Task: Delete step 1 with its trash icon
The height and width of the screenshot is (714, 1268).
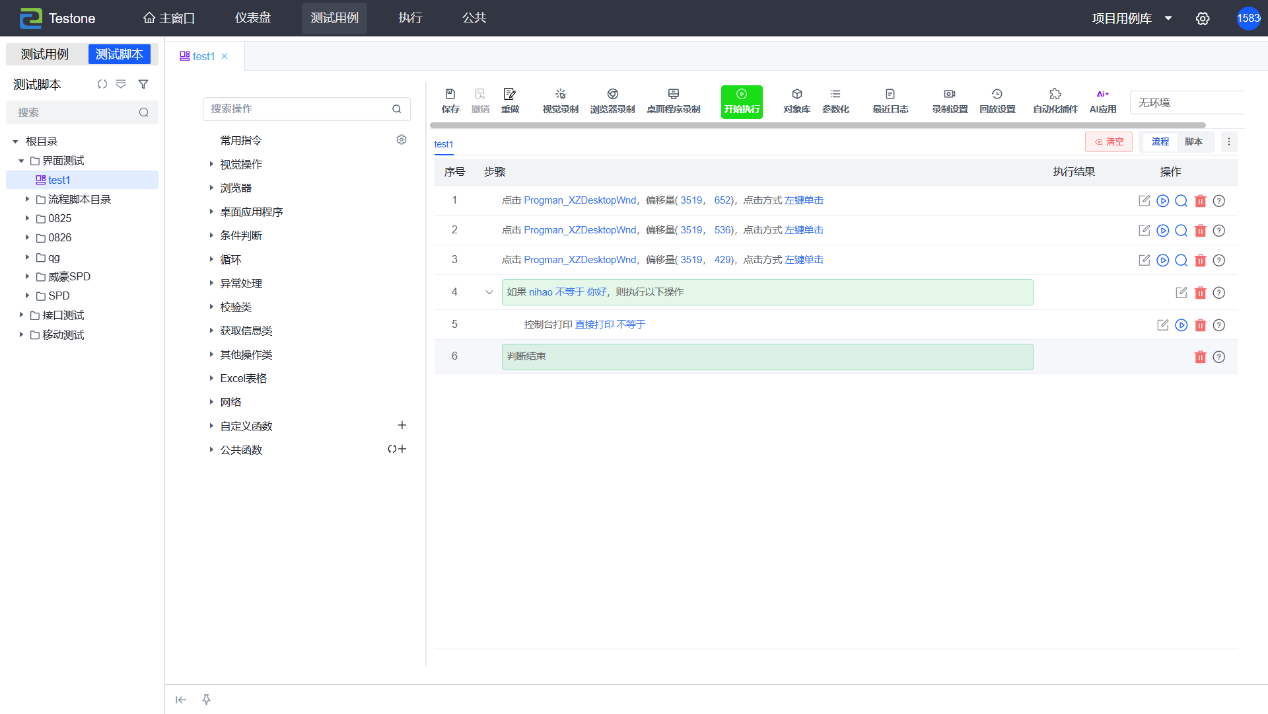Action: pyautogui.click(x=1200, y=201)
